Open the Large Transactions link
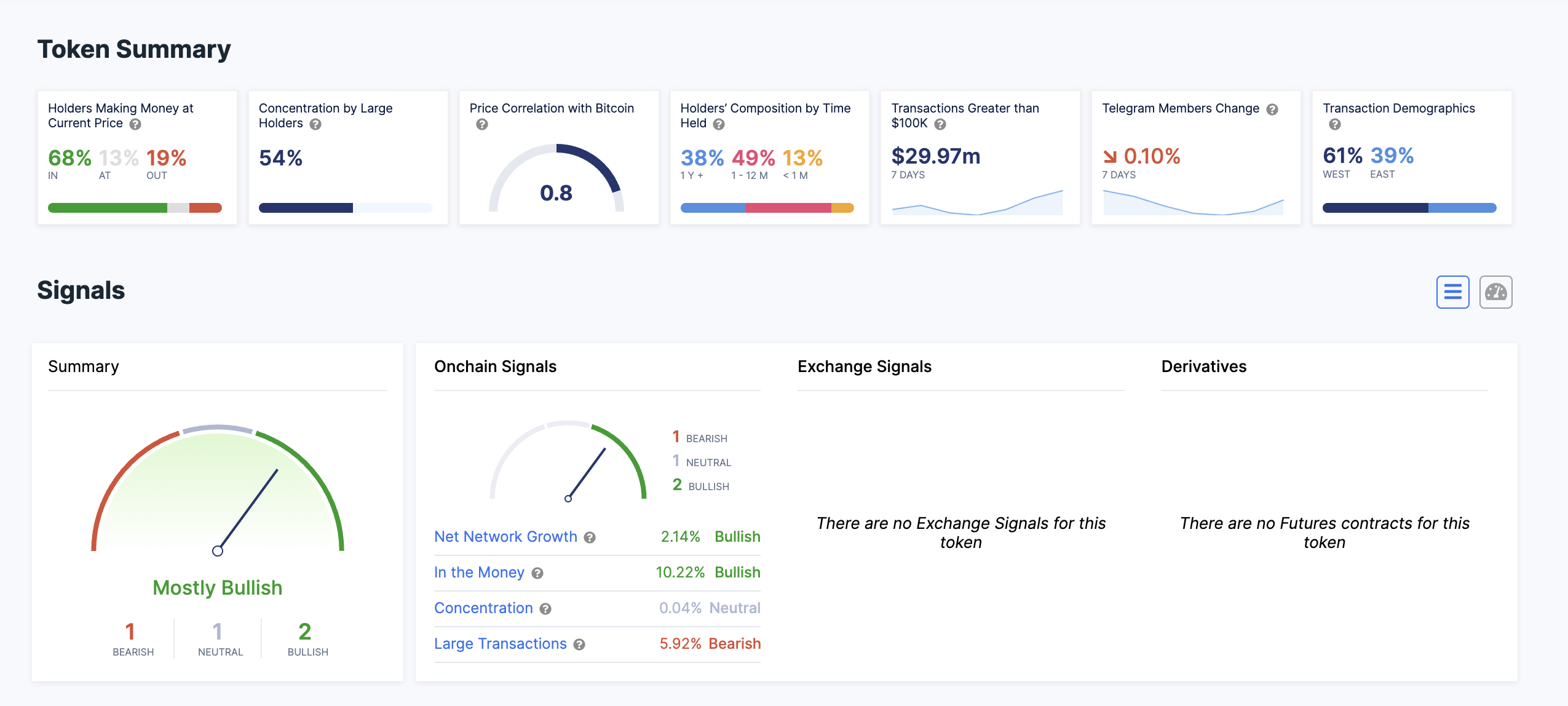The image size is (1568, 706). 500,644
